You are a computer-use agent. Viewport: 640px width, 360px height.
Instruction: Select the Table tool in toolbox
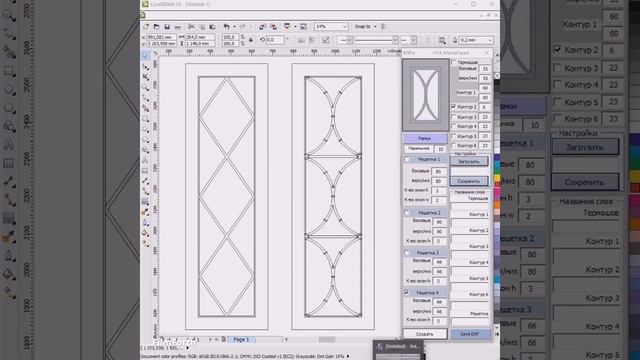coord(145,171)
